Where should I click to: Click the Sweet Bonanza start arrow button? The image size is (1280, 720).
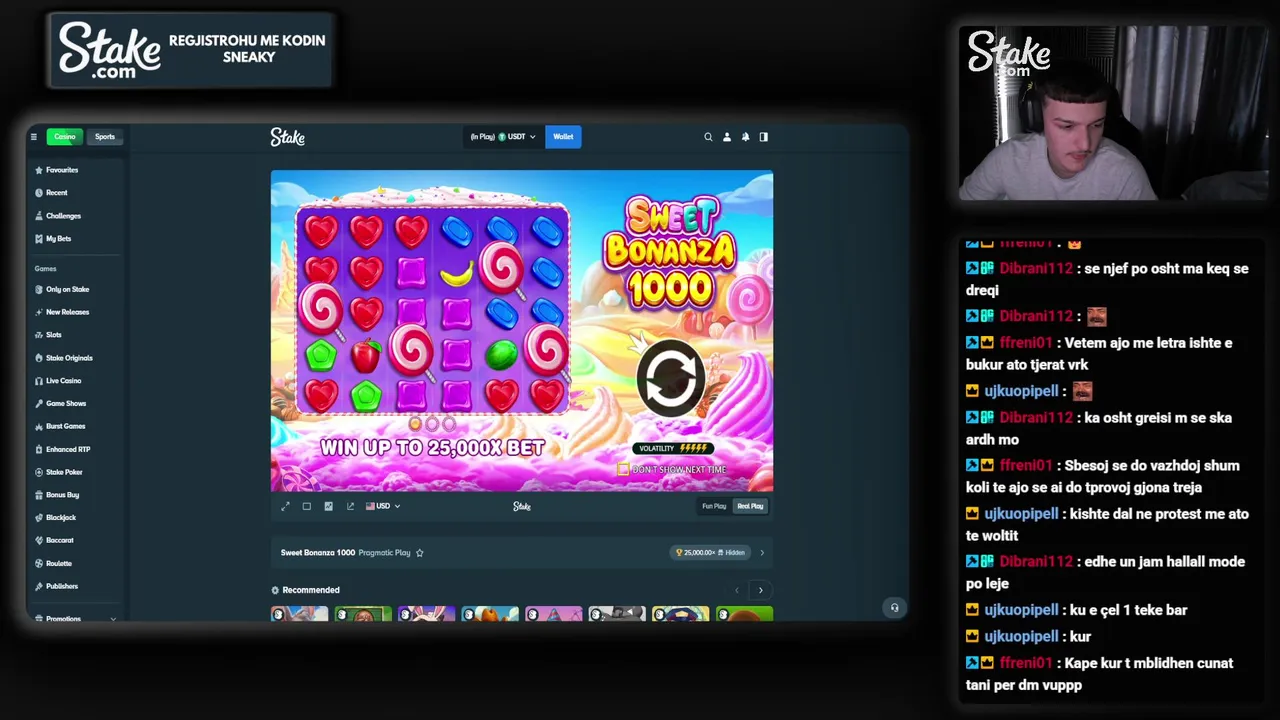671,378
